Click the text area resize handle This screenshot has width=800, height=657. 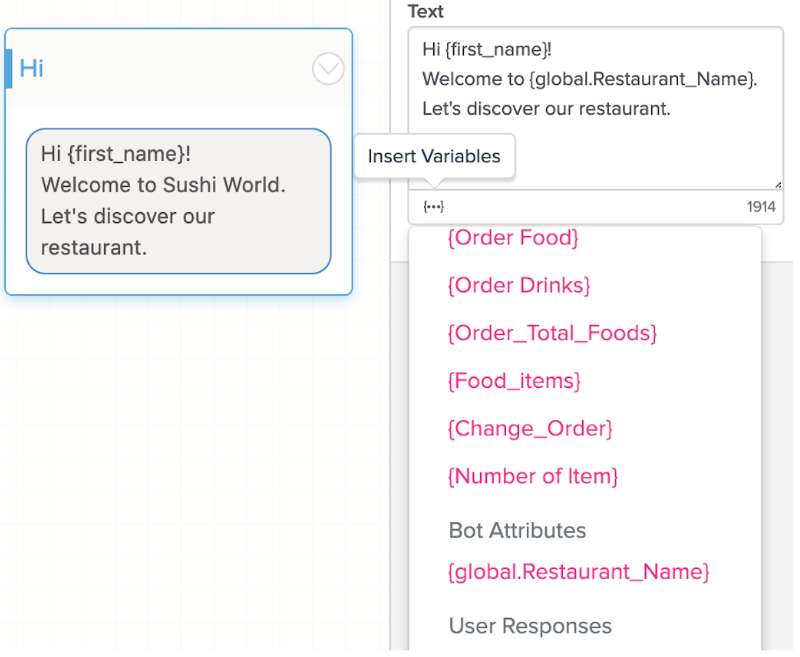777,184
